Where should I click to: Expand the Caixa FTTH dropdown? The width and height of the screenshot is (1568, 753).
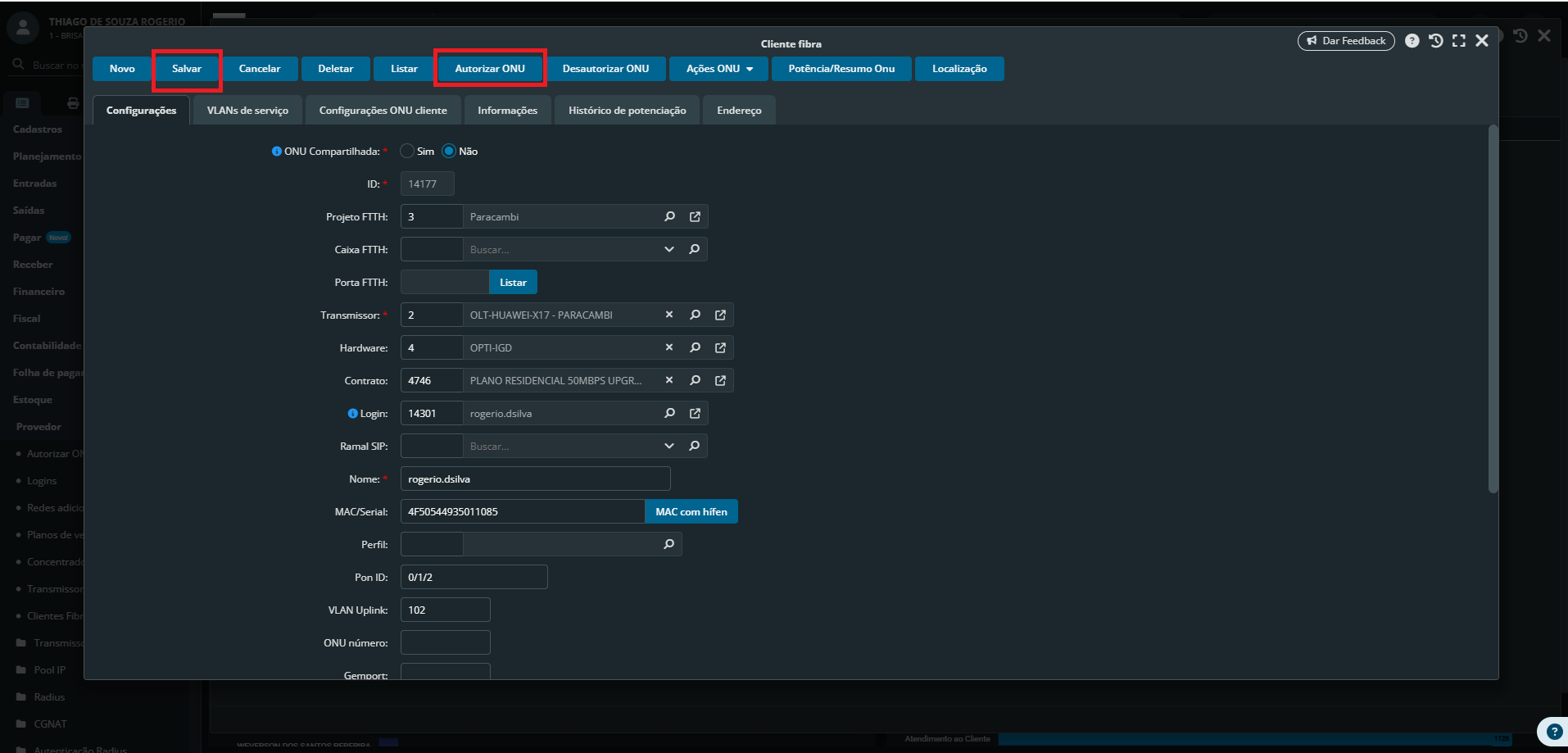(x=669, y=250)
